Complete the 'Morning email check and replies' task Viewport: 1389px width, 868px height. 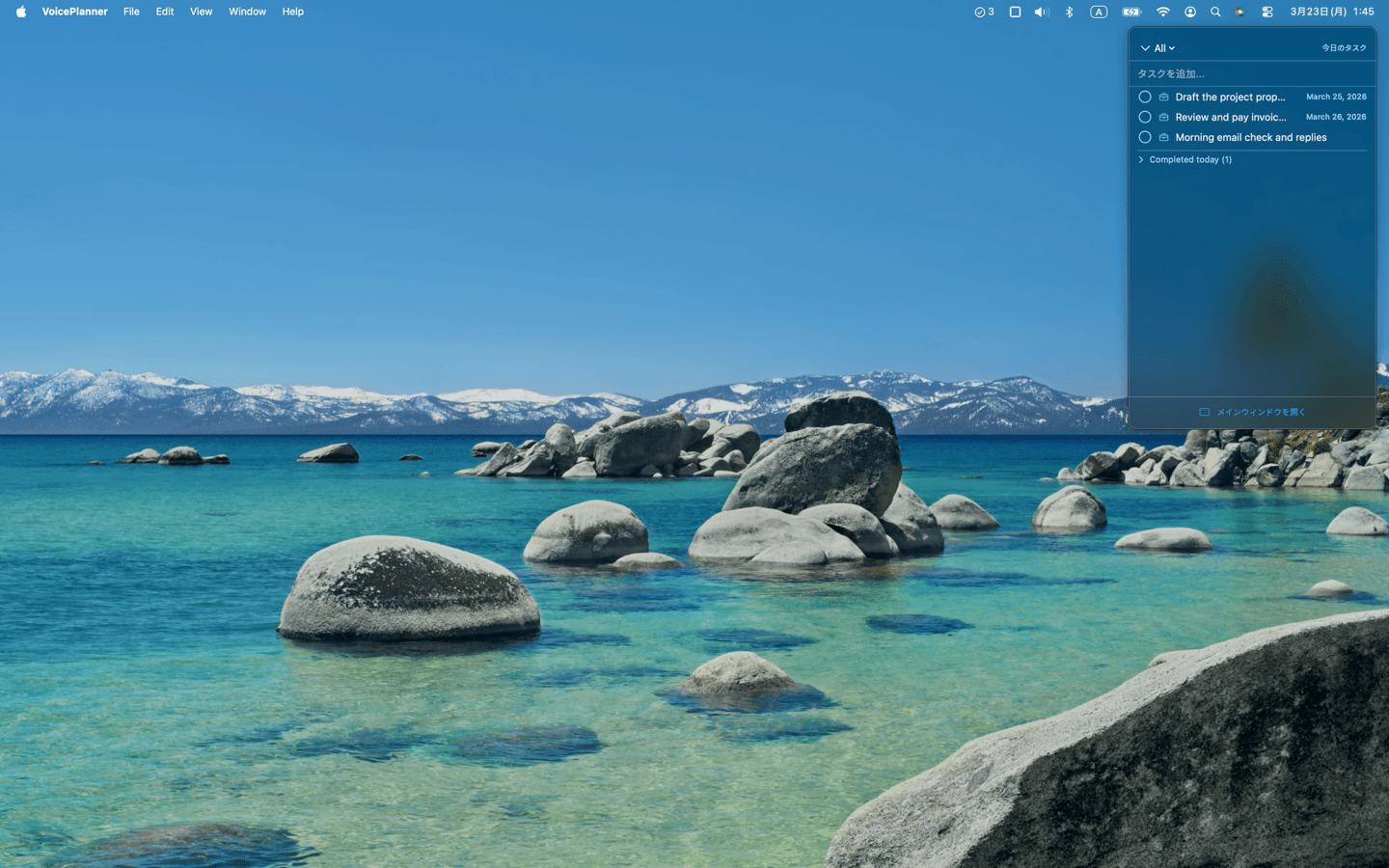(x=1145, y=137)
